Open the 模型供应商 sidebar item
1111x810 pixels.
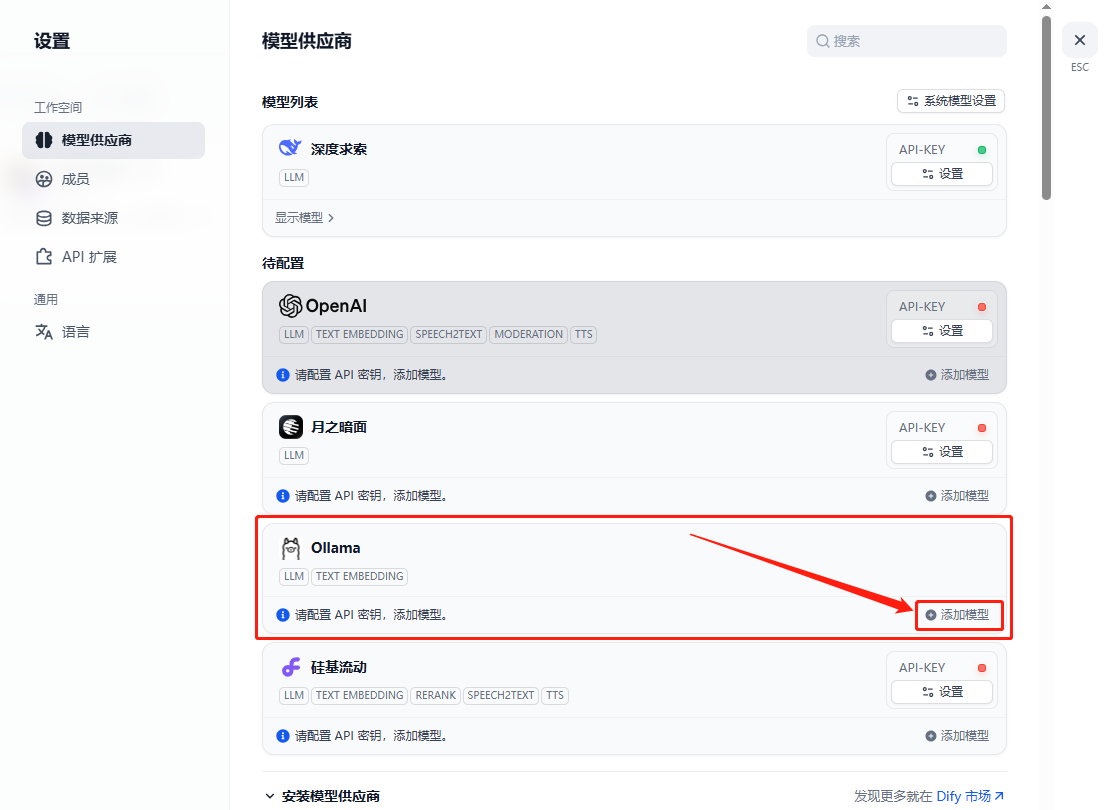[113, 140]
